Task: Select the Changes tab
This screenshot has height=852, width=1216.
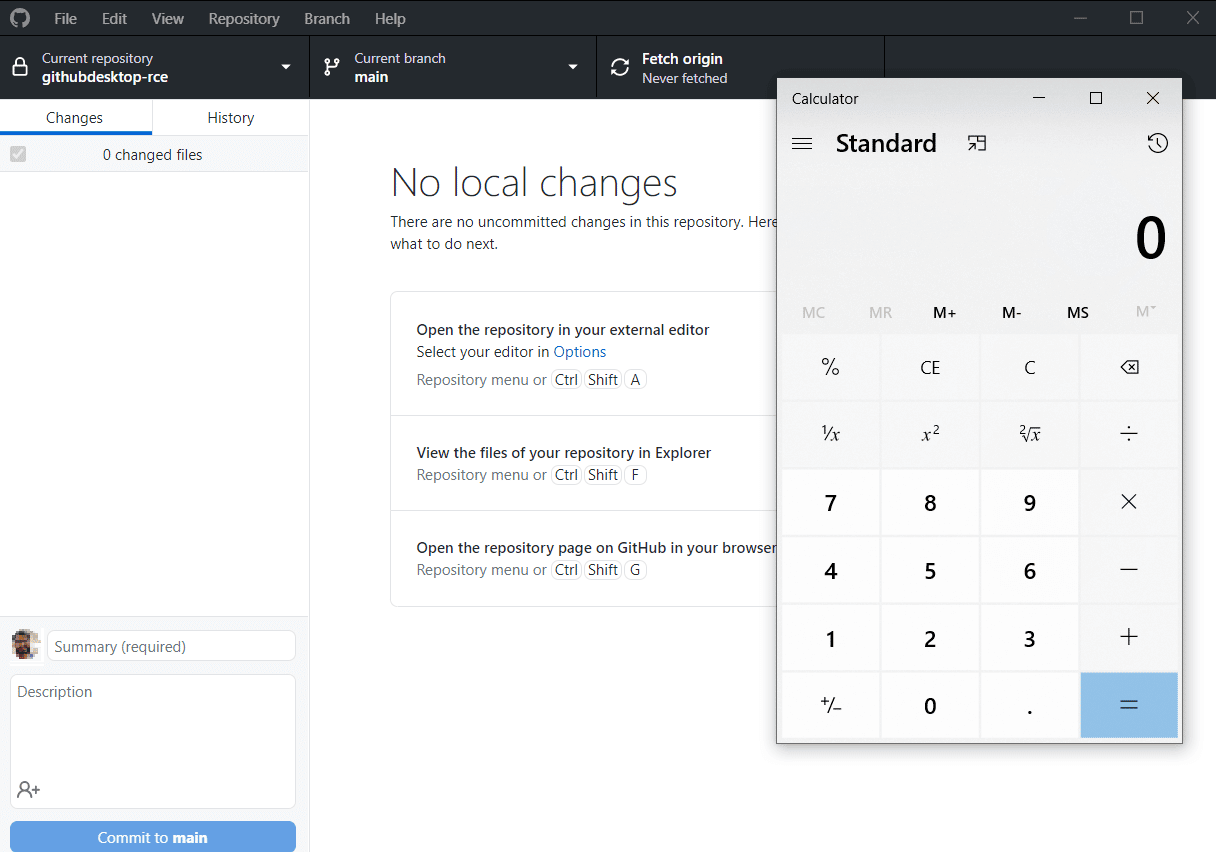Action: [x=75, y=117]
